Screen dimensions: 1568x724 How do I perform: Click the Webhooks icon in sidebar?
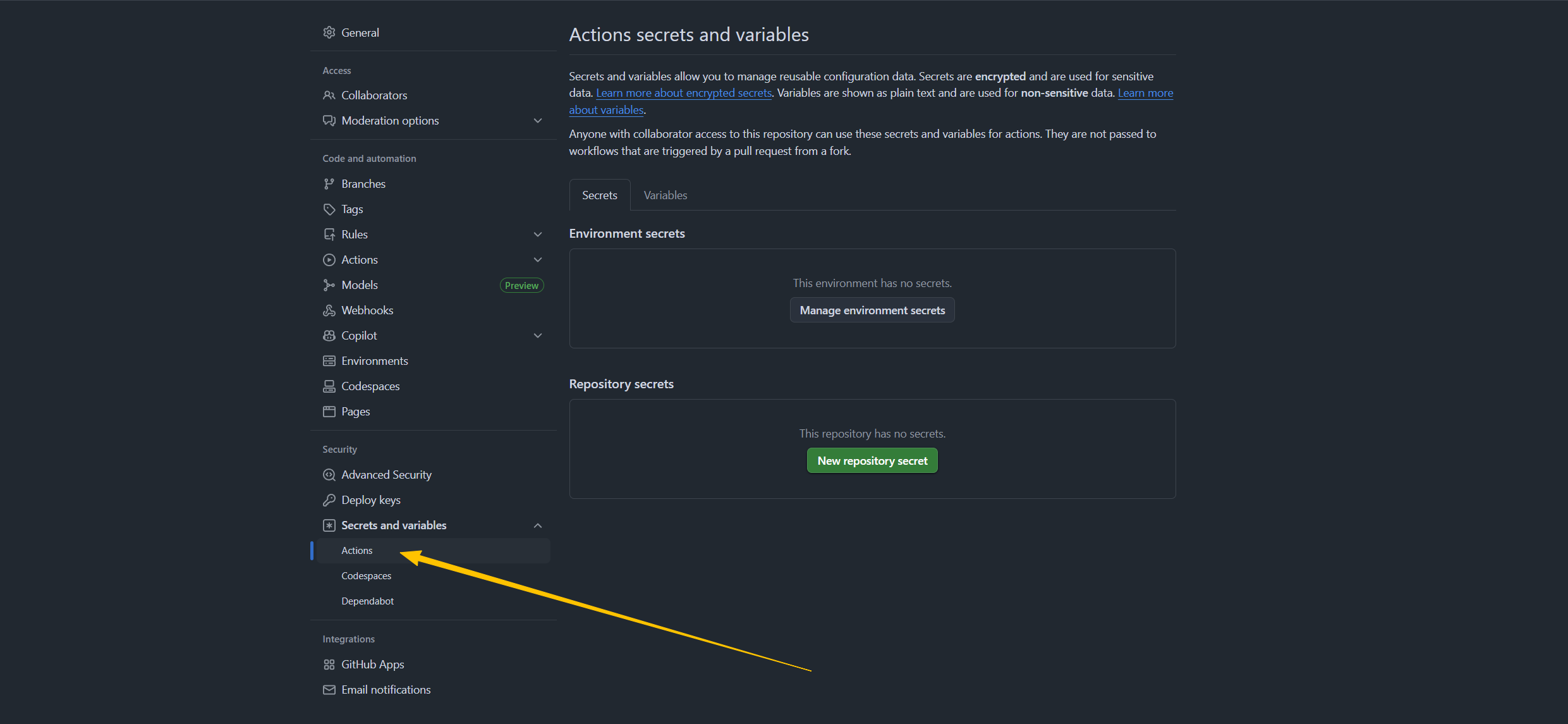point(329,310)
